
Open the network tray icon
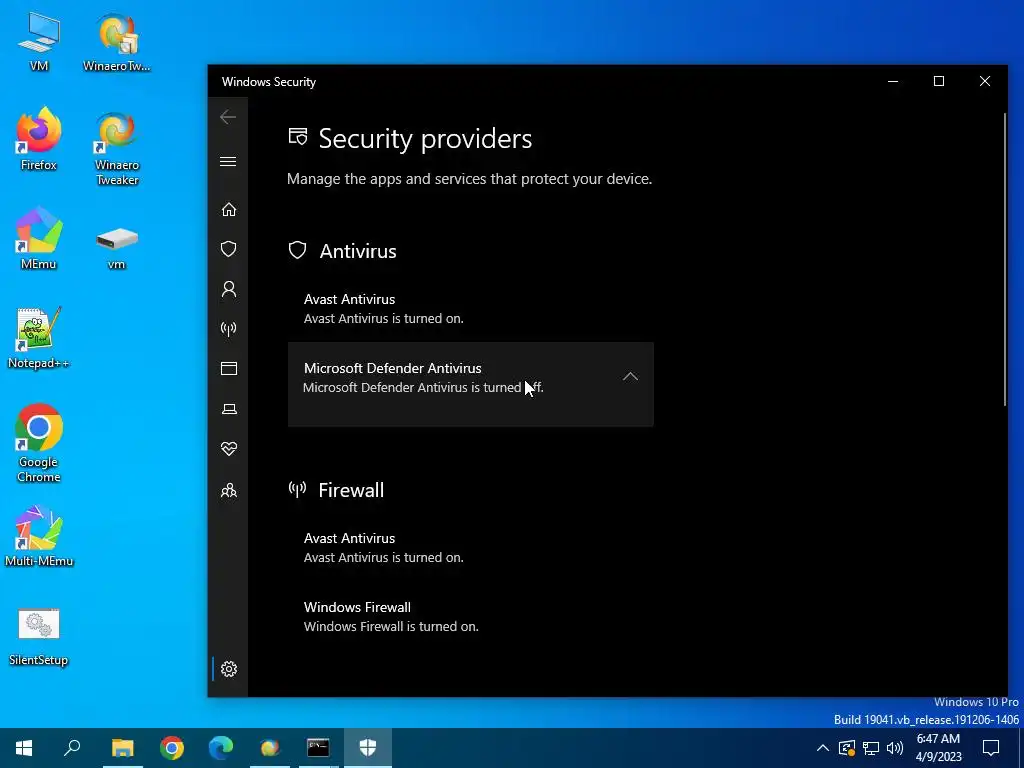(871, 748)
